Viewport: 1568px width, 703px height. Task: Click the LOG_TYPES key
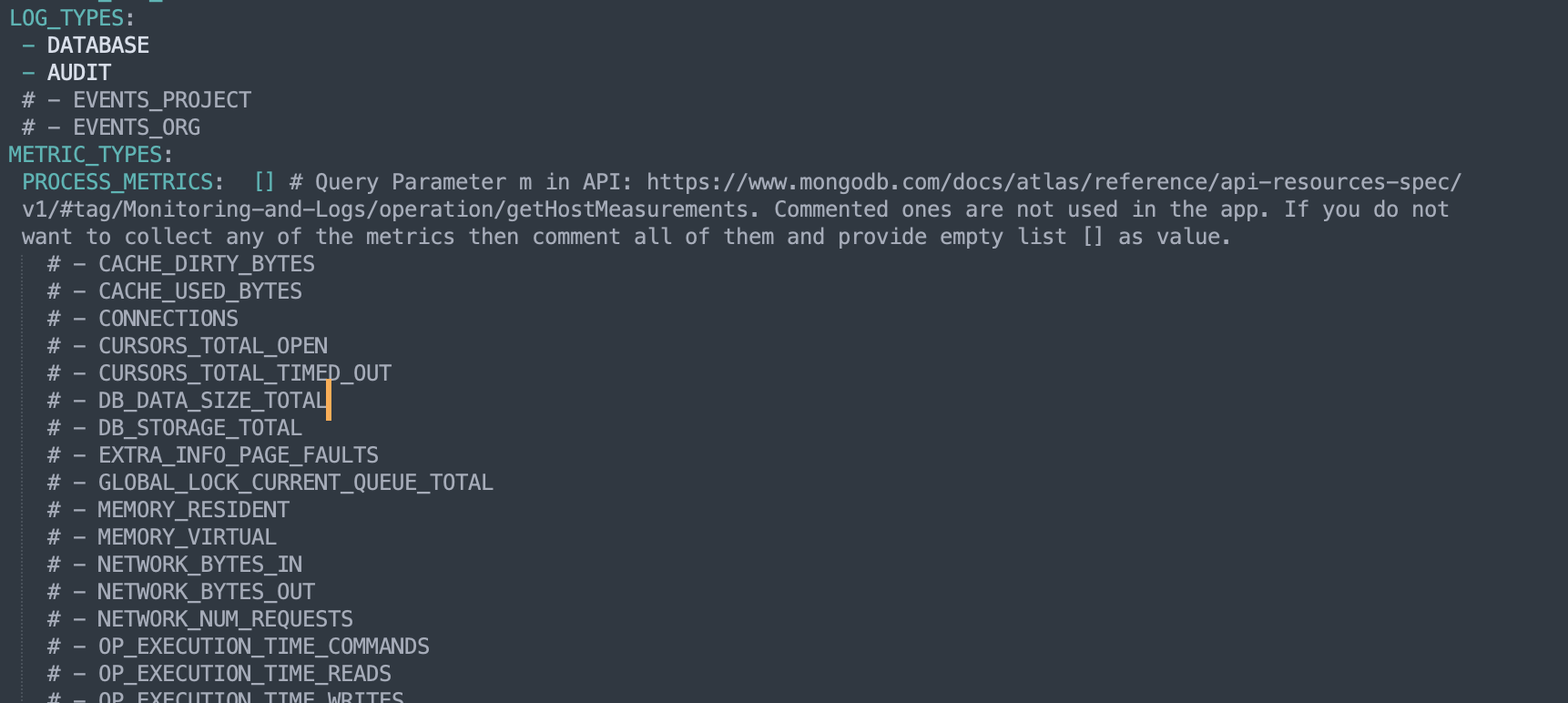point(66,18)
